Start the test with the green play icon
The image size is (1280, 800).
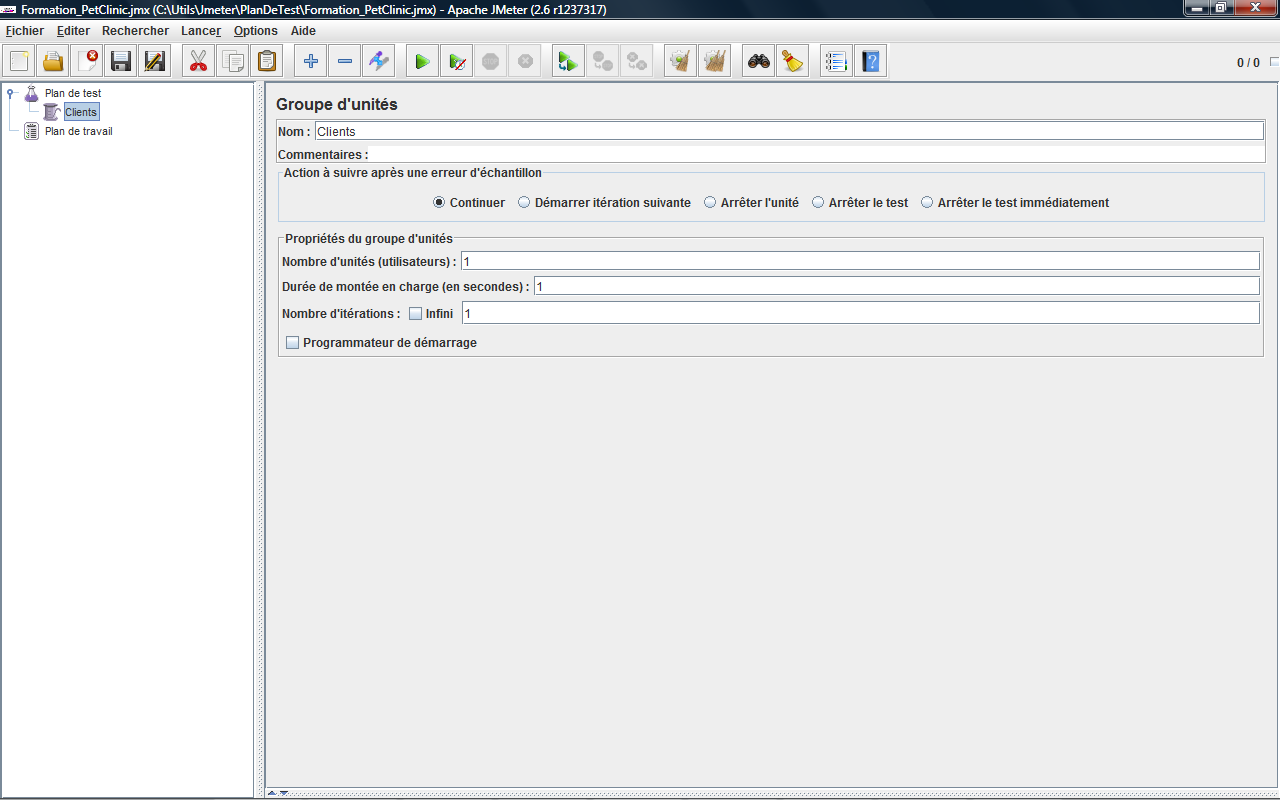(x=422, y=62)
